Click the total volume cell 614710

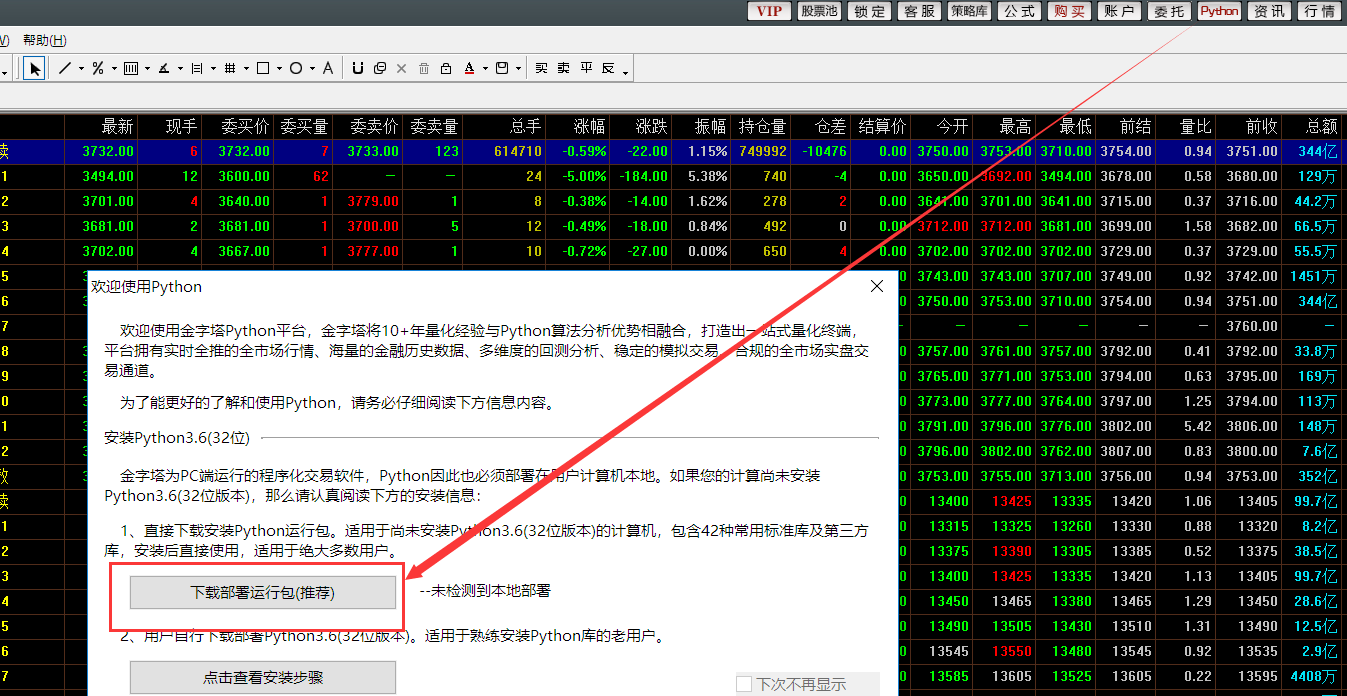pos(518,151)
